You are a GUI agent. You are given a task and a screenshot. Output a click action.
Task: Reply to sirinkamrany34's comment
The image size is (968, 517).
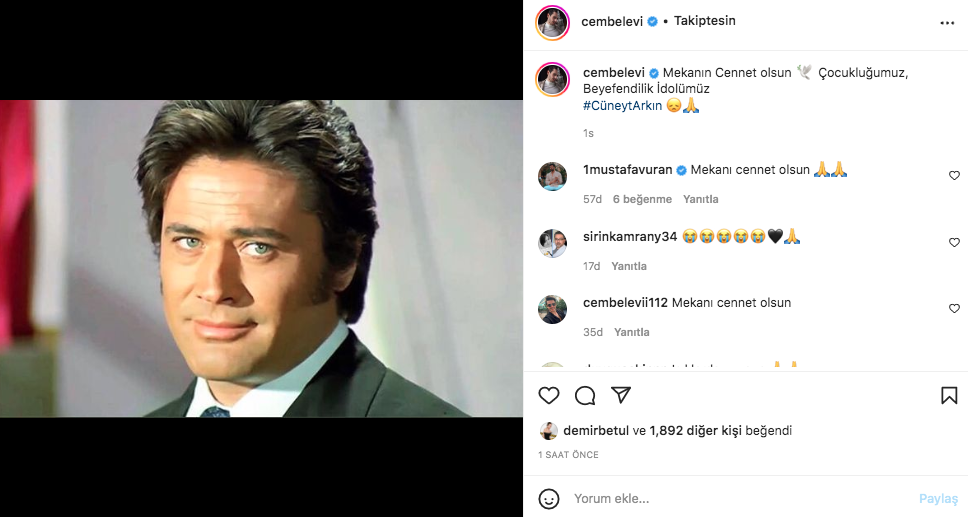tap(629, 266)
